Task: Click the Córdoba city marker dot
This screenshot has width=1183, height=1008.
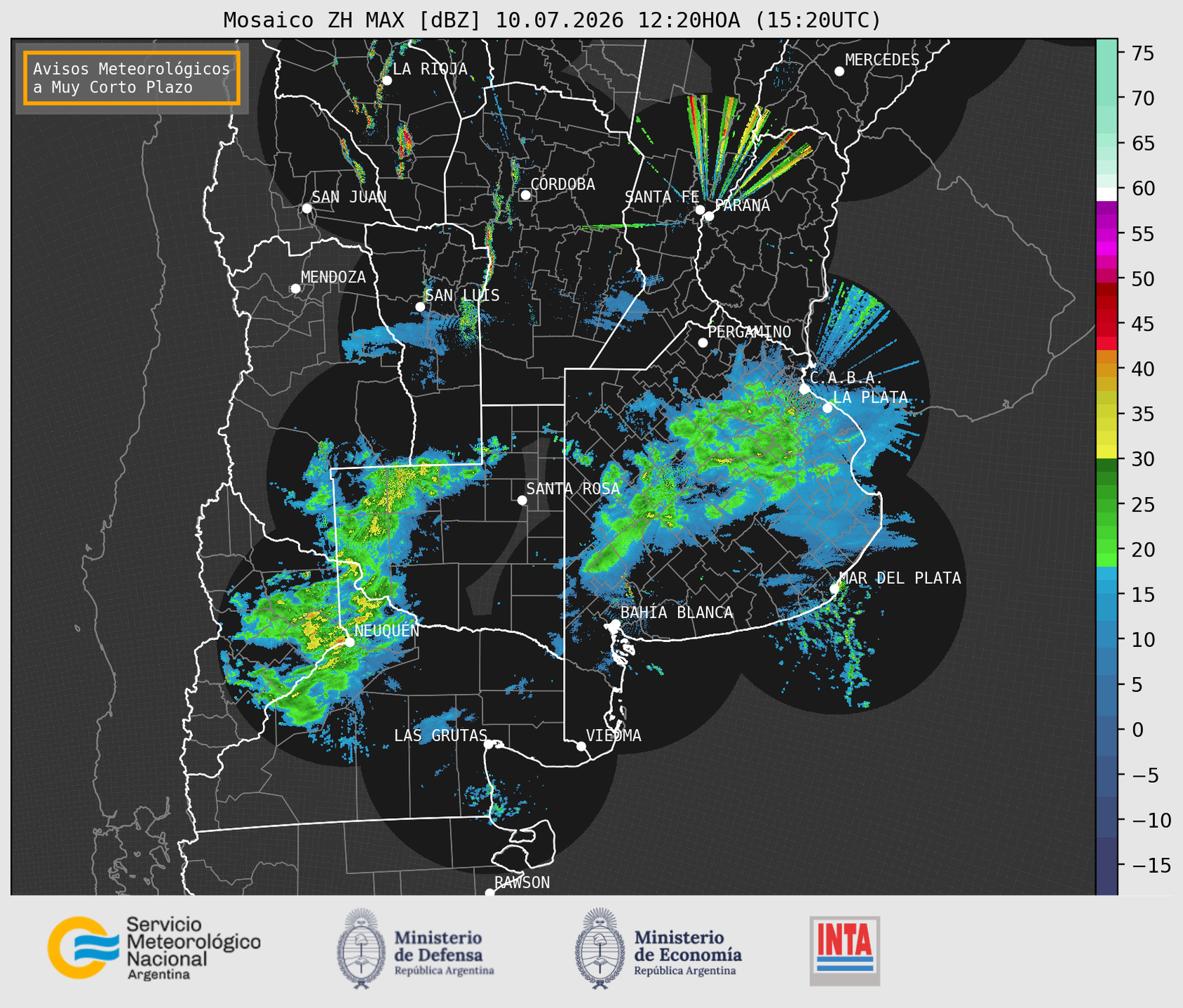Action: tap(525, 195)
